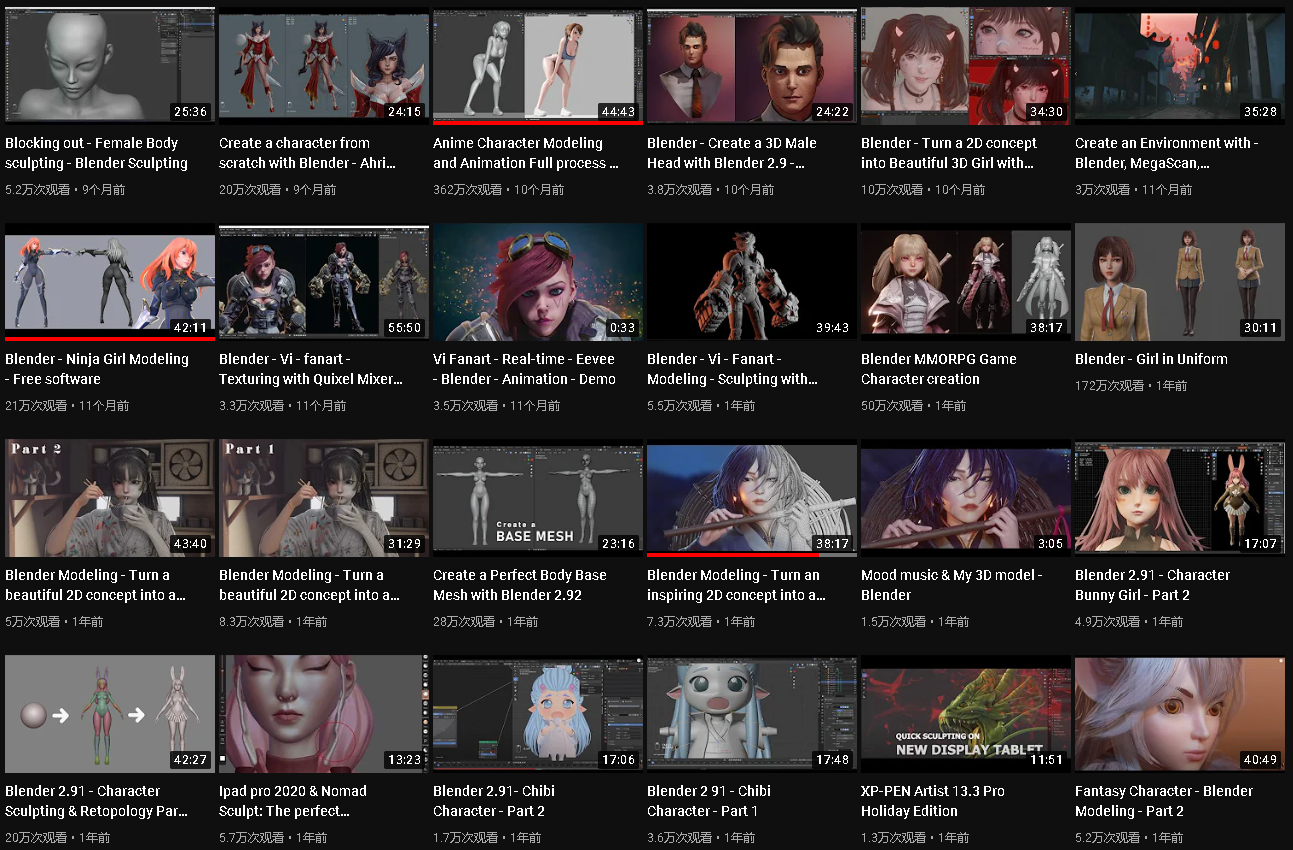Click the '21万次观看' view count text

[36, 405]
